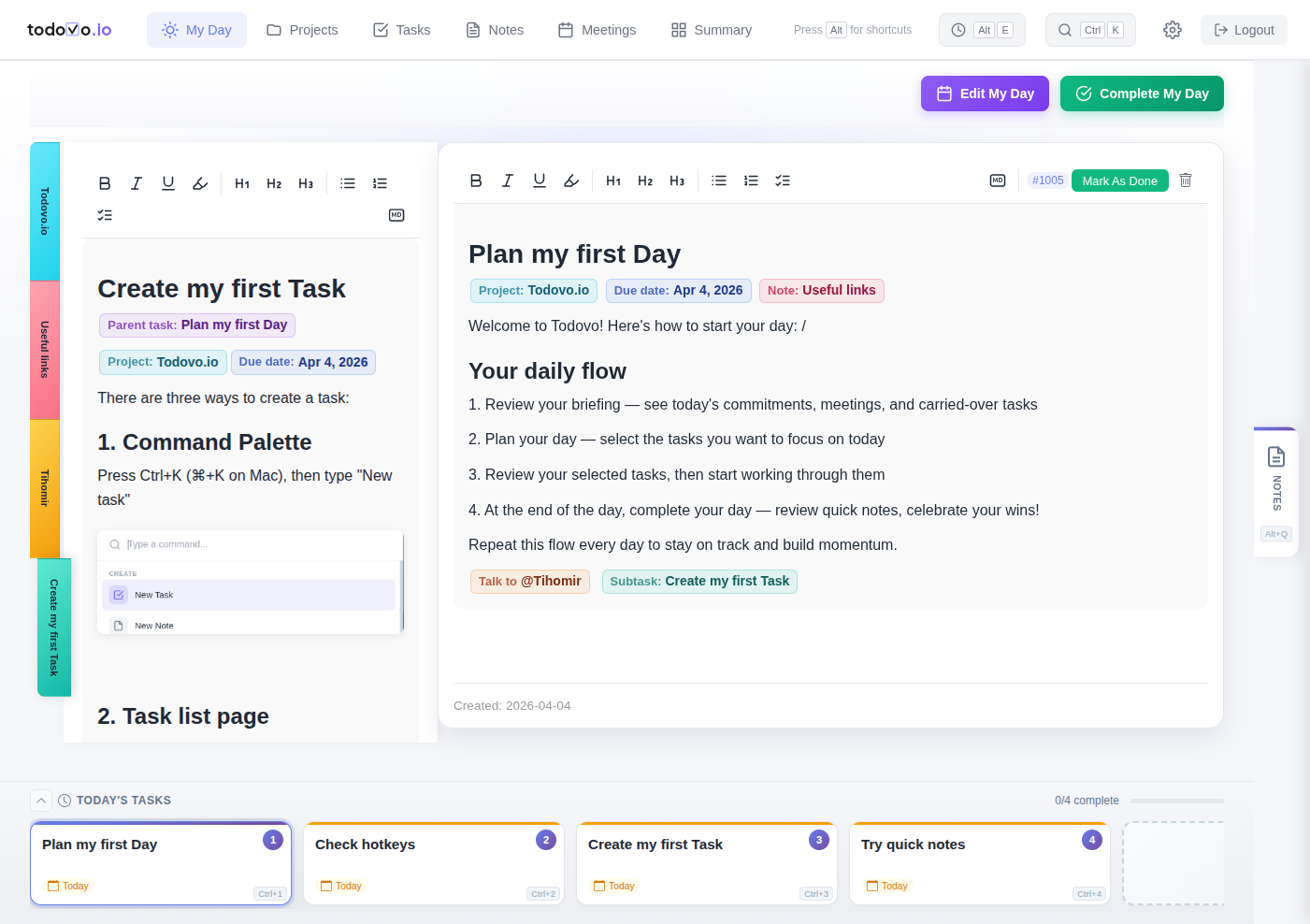Toggle markdown mode in right editor toolbar

[x=998, y=180]
